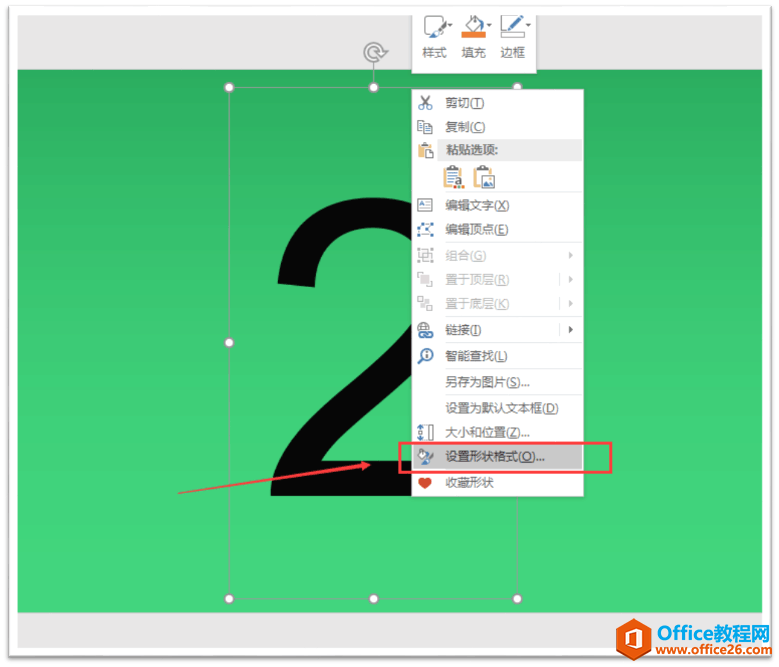Image resolution: width=779 pixels, height=667 pixels.
Task: Expand Bring to Front (置于顶层) submenu arrow
Action: pos(571,280)
